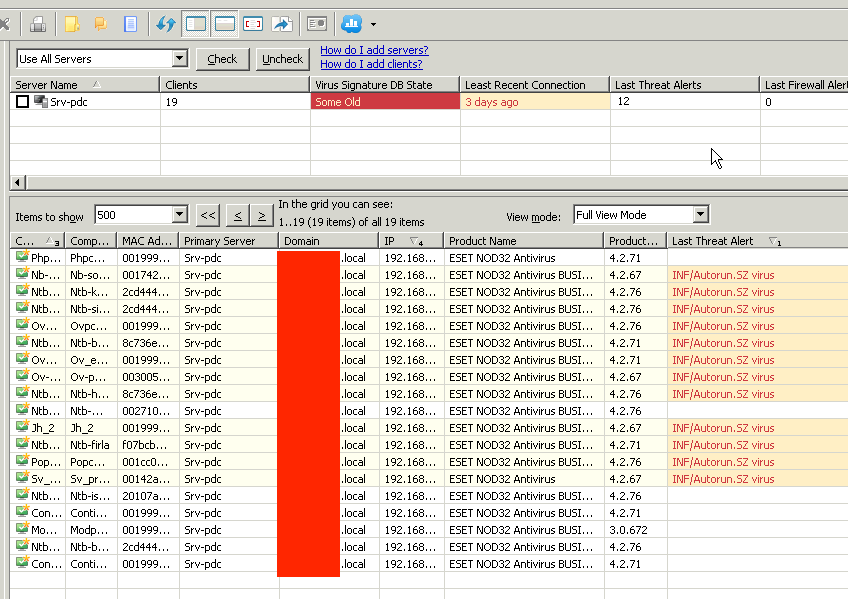This screenshot has height=599, width=848.
Task: Click the Ov_e client status icon
Action: (x=22, y=358)
